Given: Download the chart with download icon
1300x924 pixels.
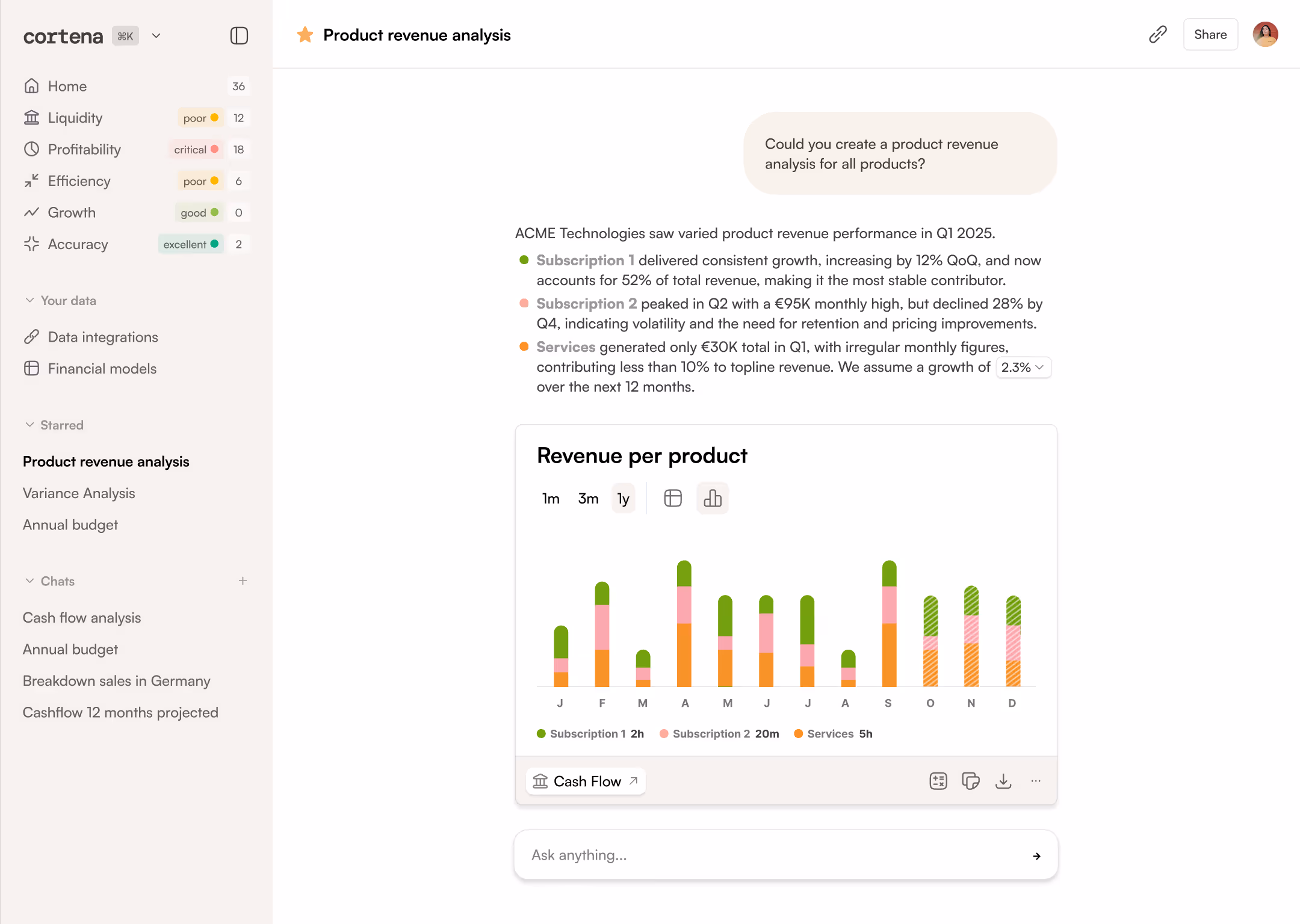Looking at the screenshot, I should coord(1003,781).
